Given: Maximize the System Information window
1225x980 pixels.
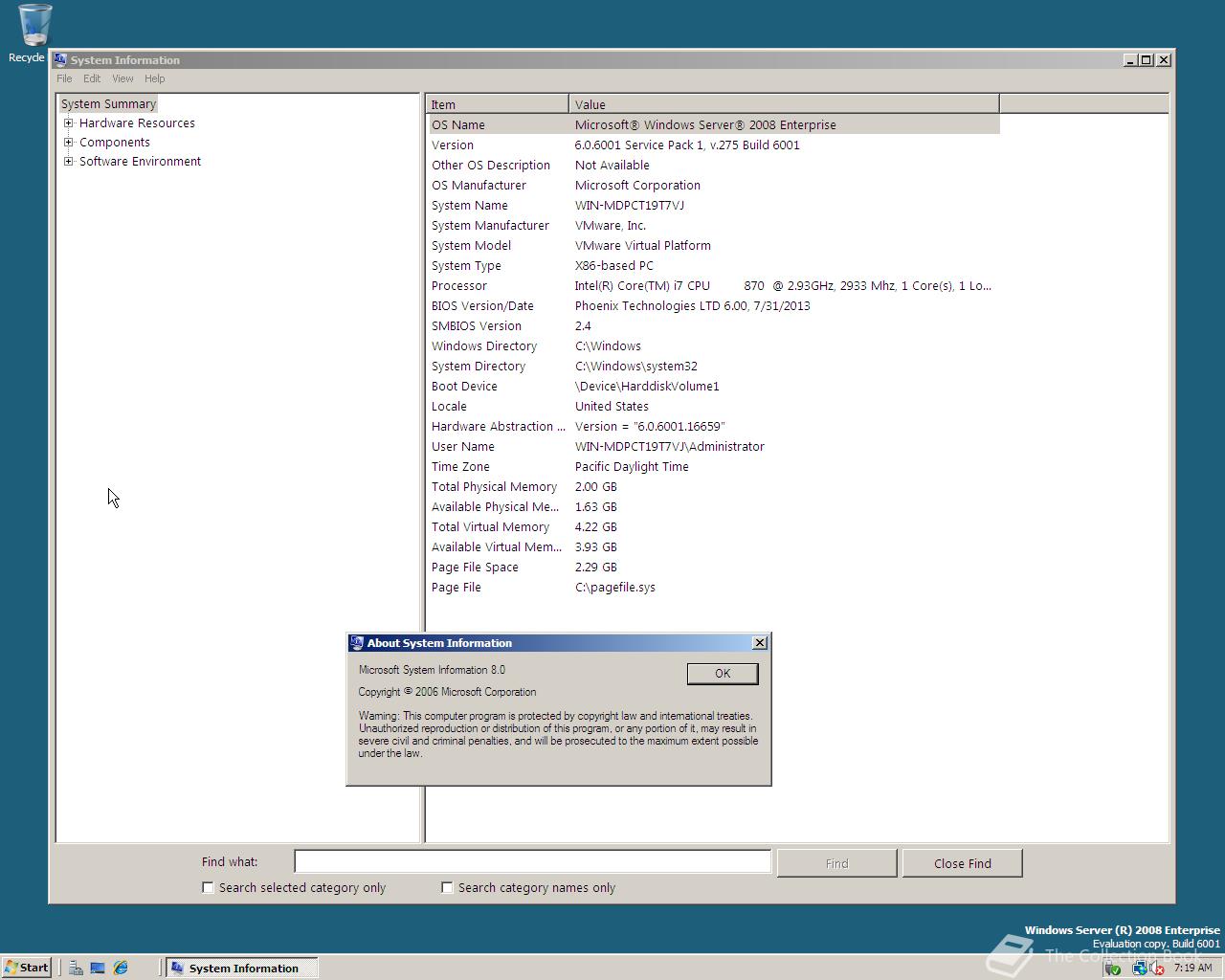Looking at the screenshot, I should point(1147,59).
